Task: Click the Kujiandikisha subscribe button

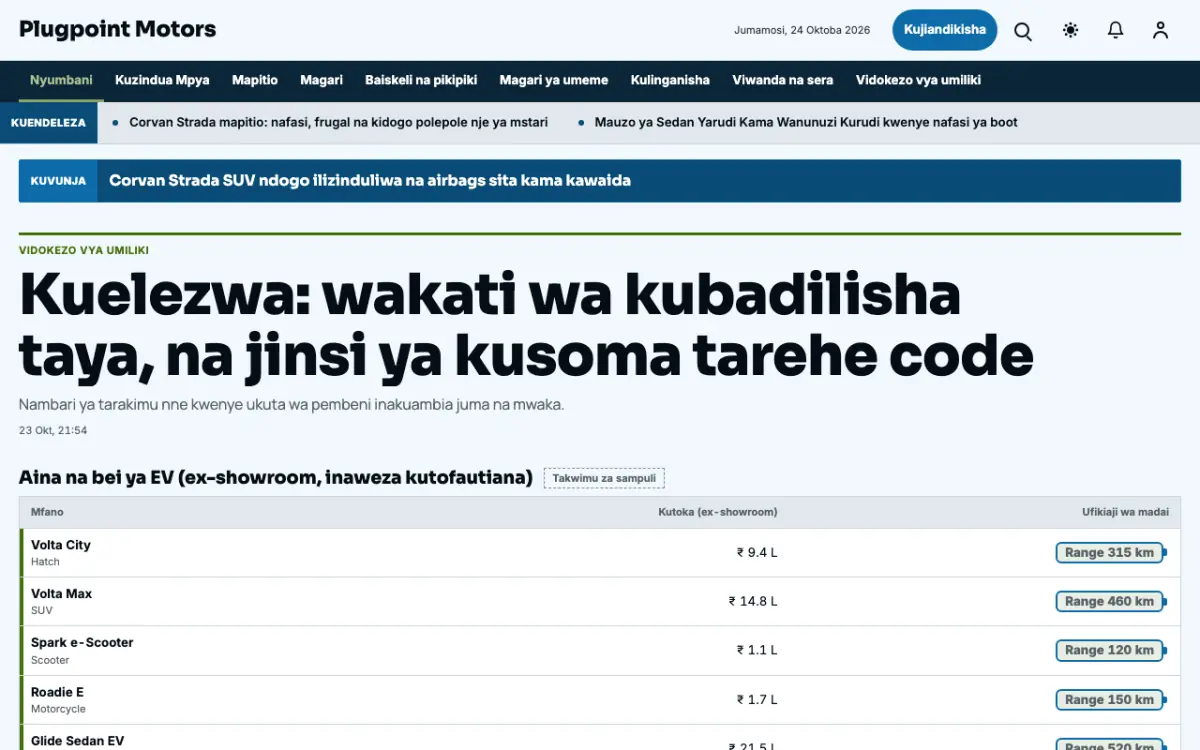Action: 945,30
